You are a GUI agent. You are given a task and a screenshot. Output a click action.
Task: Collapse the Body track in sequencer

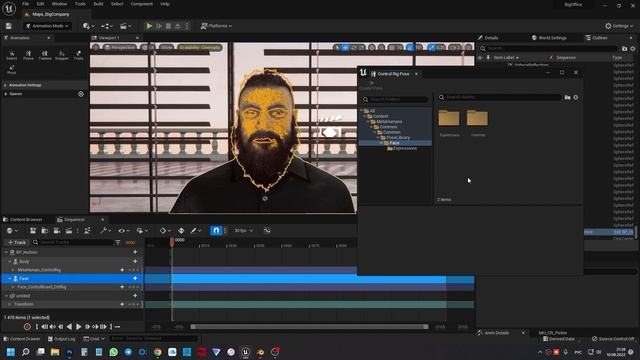[x=10, y=261]
